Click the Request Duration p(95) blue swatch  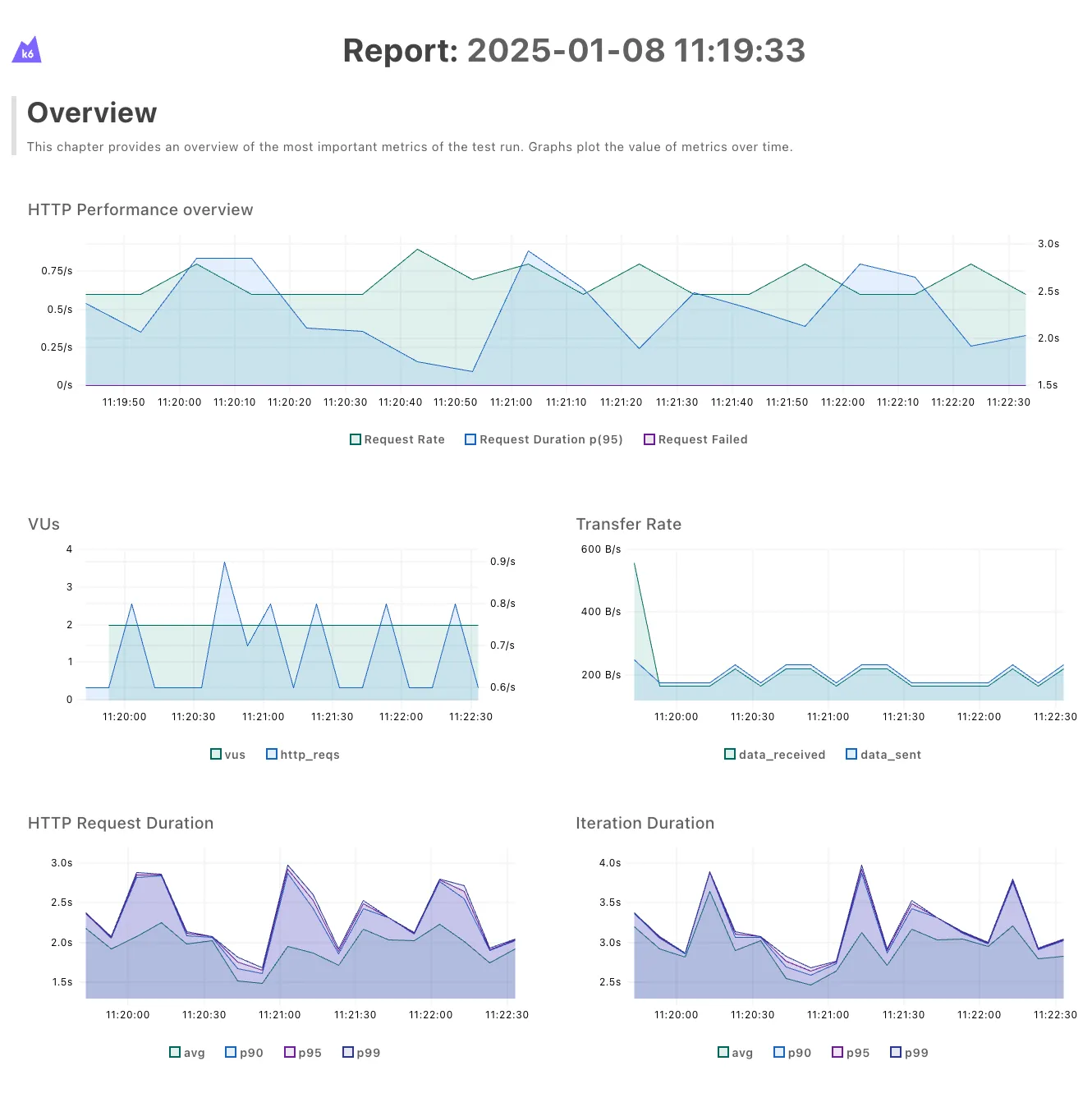pyautogui.click(x=470, y=439)
